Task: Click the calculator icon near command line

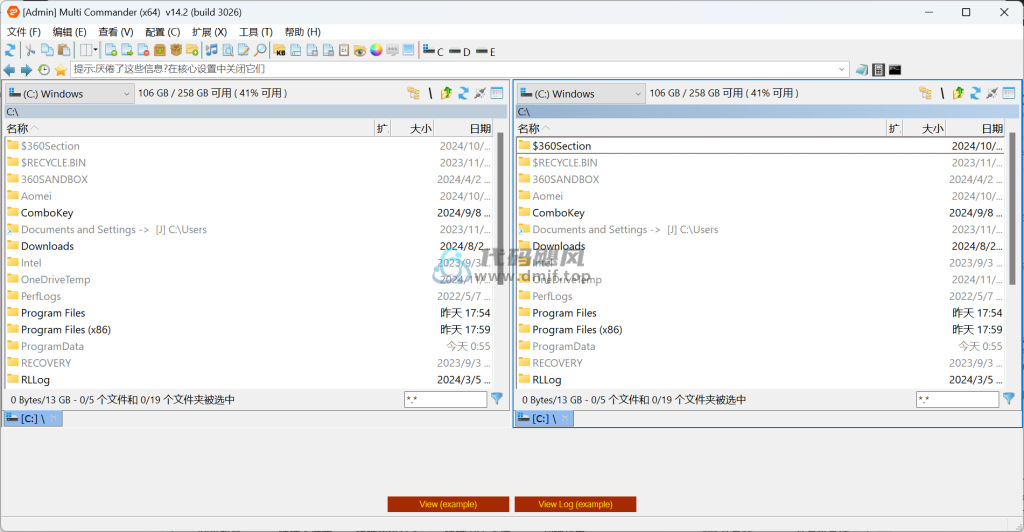Action: [x=879, y=69]
